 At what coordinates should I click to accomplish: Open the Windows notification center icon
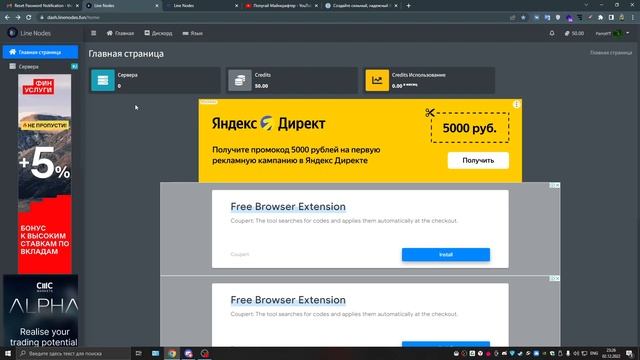click(x=630, y=353)
